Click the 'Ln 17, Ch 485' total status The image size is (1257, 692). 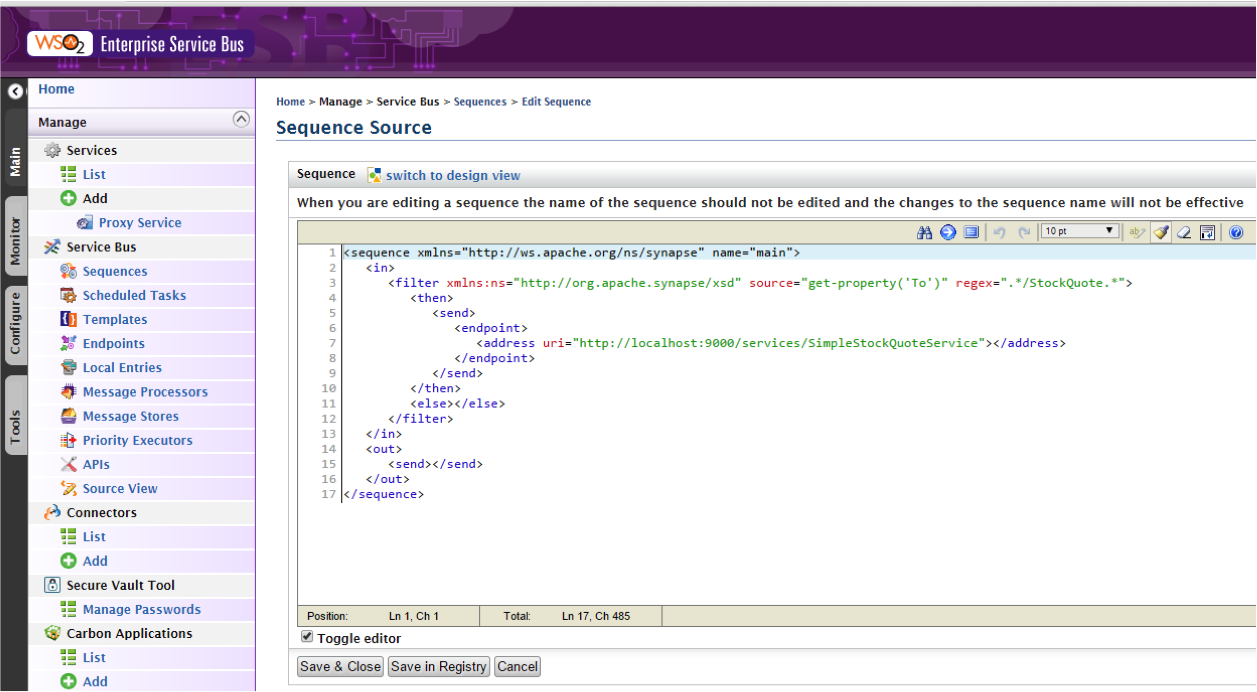[x=596, y=616]
